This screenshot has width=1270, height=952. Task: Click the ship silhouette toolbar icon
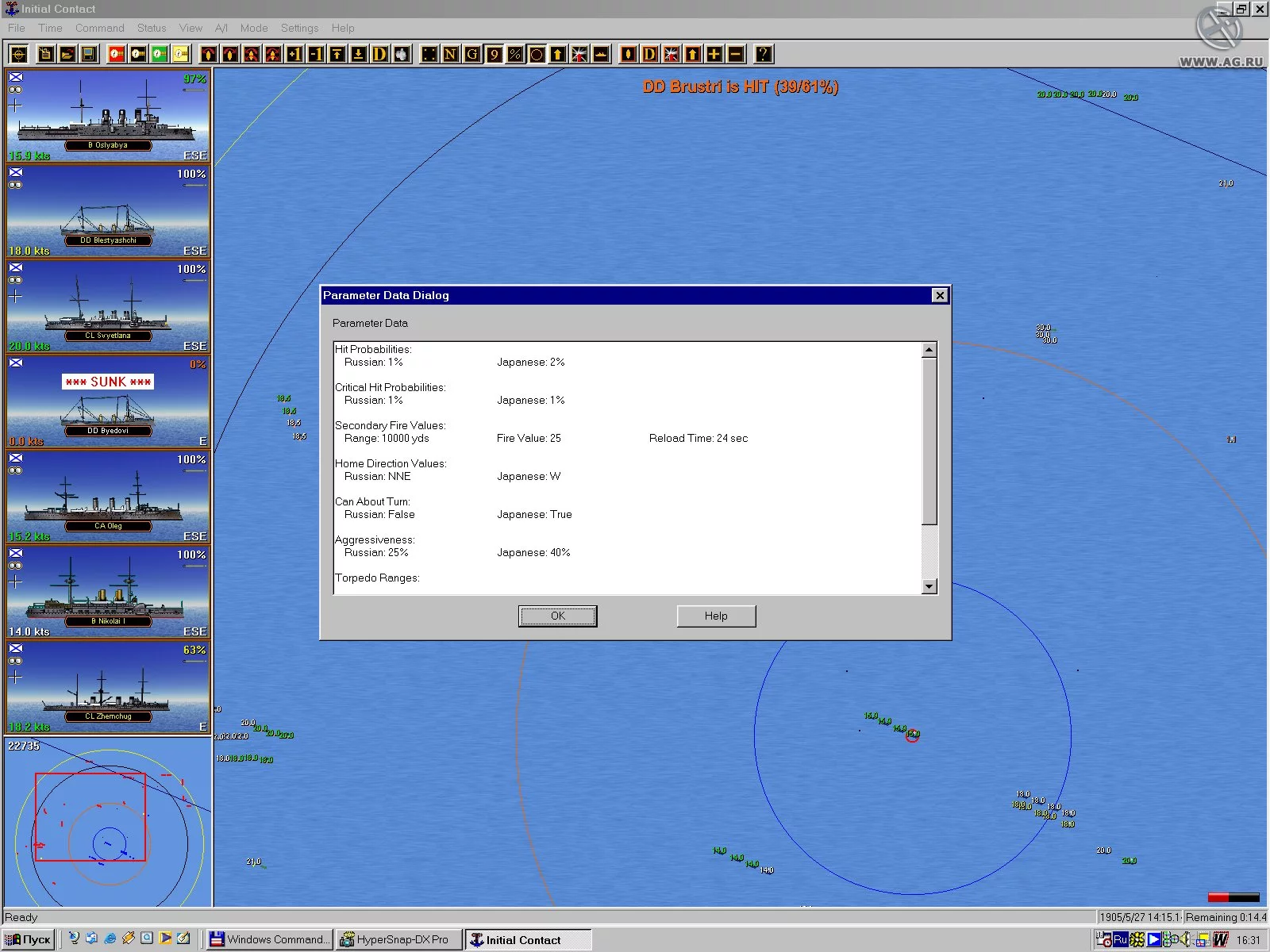pyautogui.click(x=601, y=54)
